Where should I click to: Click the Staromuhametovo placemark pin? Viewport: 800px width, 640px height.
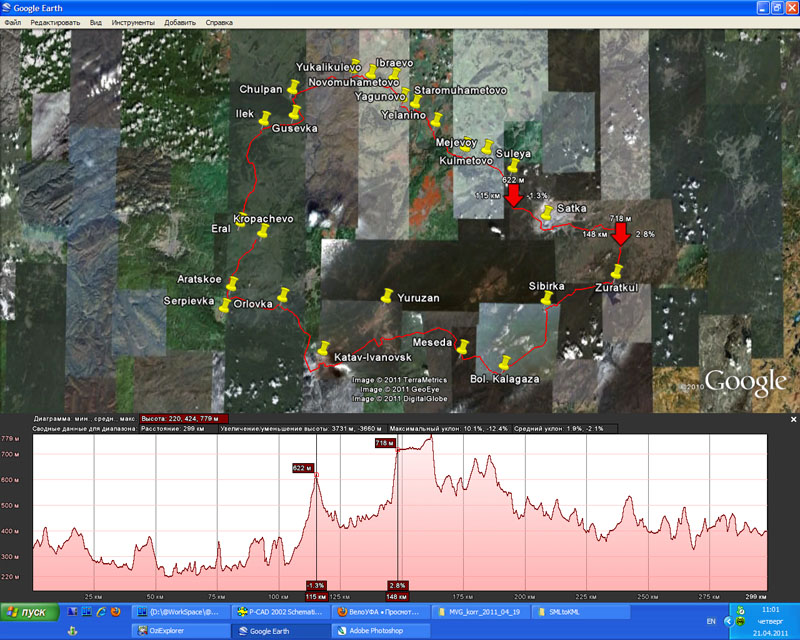[405, 94]
